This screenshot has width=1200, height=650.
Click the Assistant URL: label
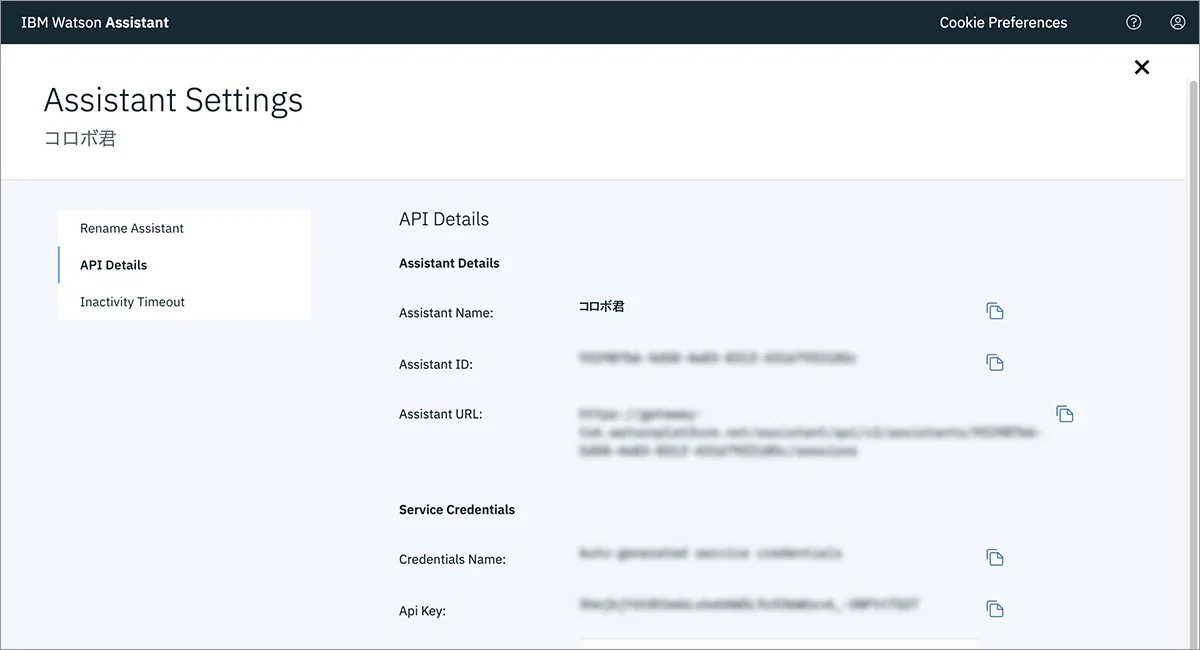coord(441,414)
